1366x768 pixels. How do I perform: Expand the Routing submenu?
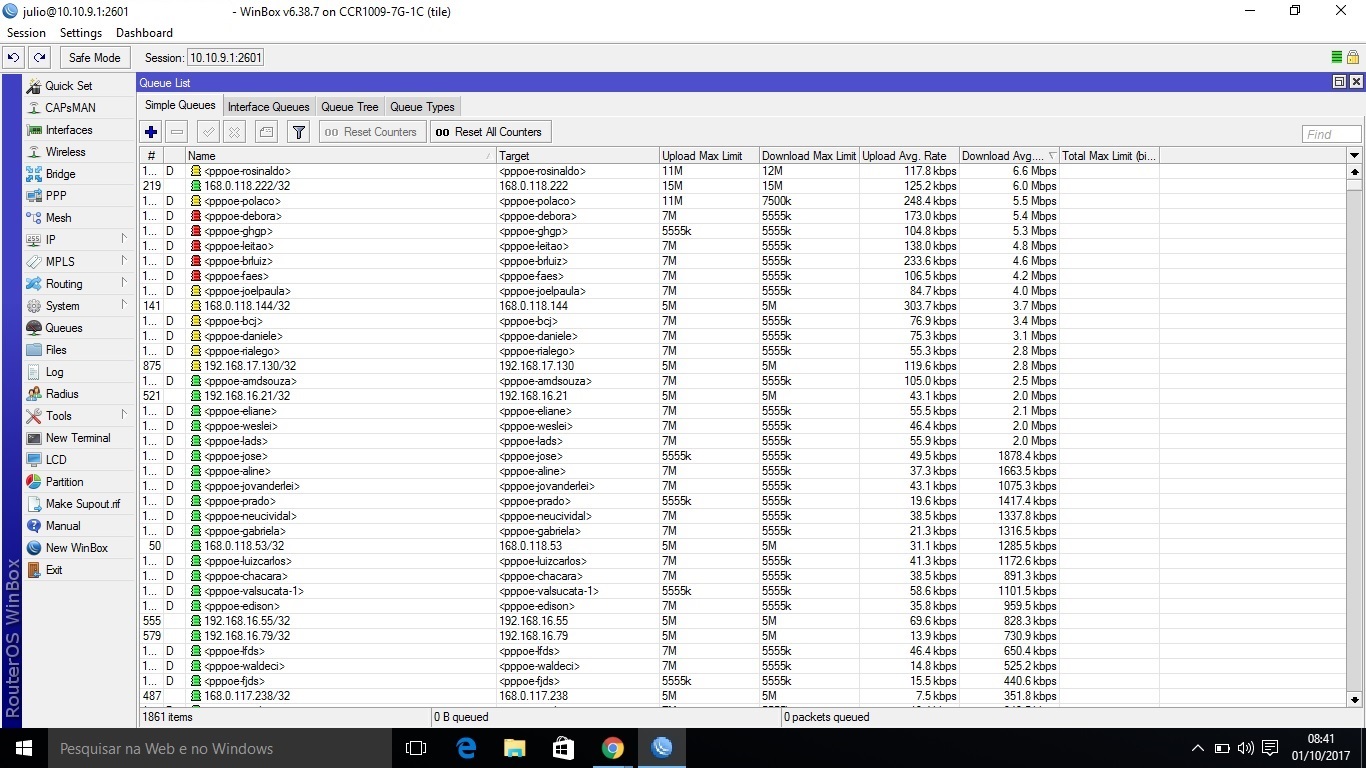(x=124, y=283)
